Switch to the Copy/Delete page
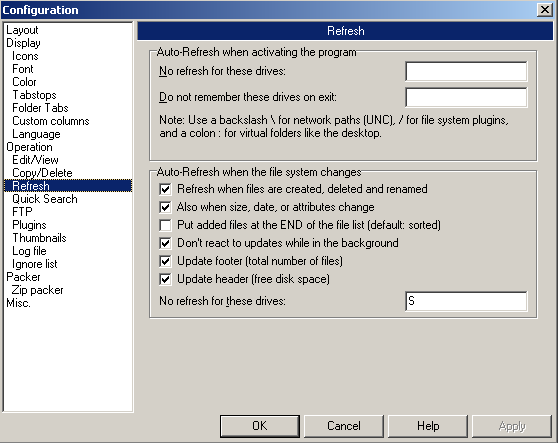Viewport: 558px width, 443px height. [42, 173]
